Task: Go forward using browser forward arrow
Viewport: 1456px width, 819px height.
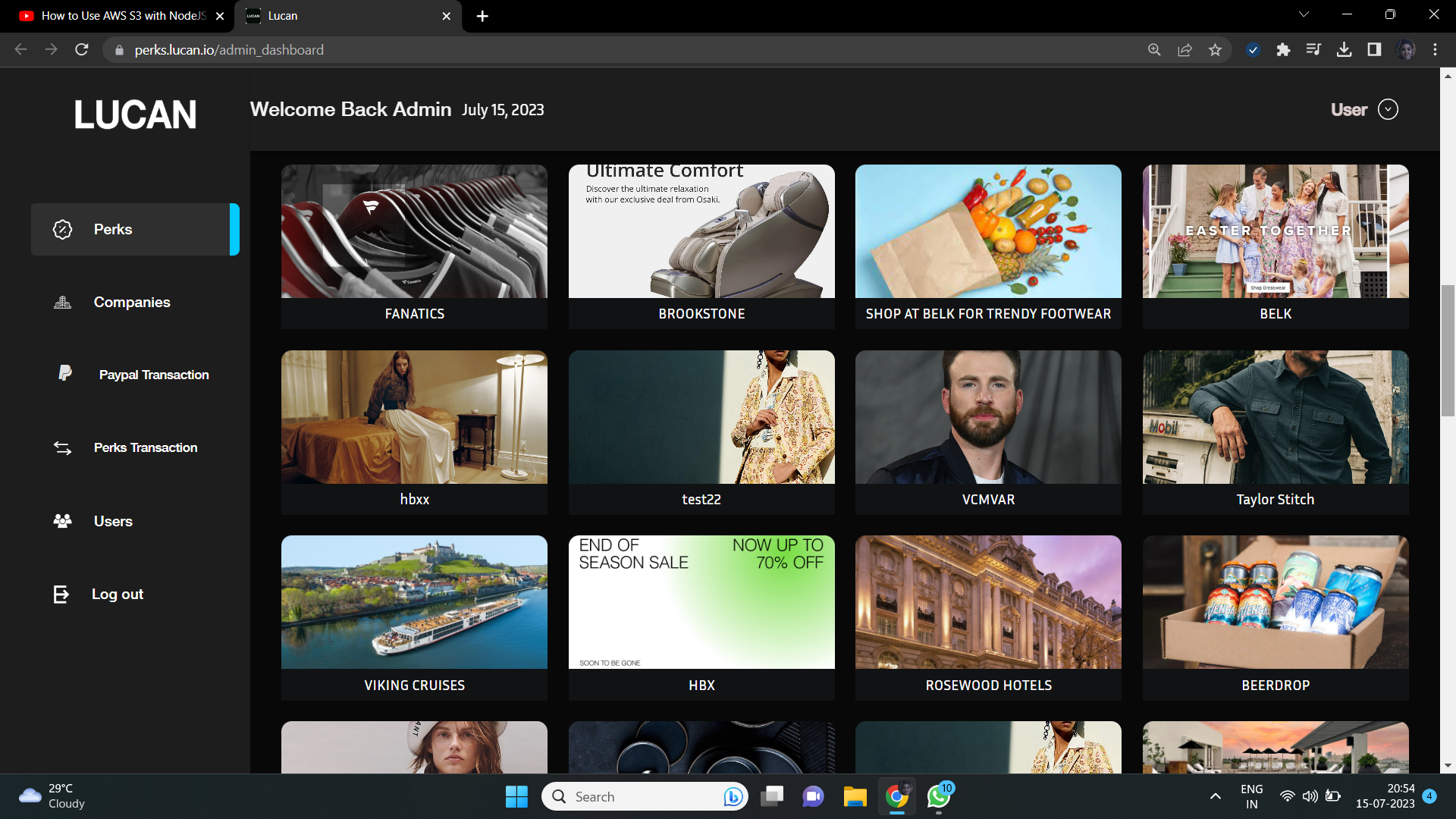Action: [51, 49]
